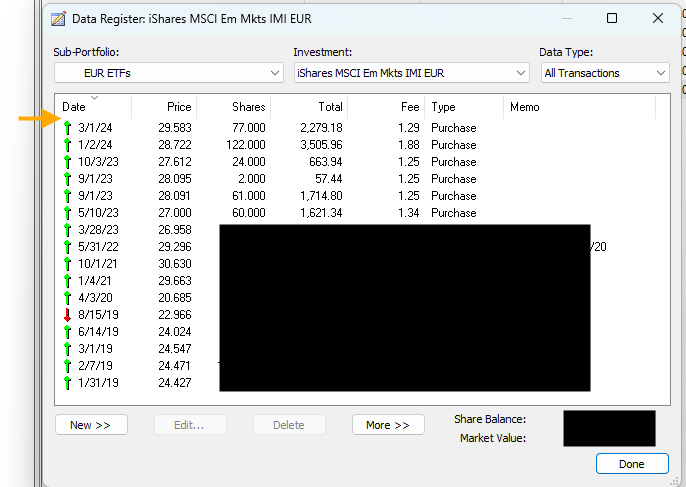This screenshot has height=487, width=686.
Task: Click the disabled Edit... button
Action: tap(190, 425)
